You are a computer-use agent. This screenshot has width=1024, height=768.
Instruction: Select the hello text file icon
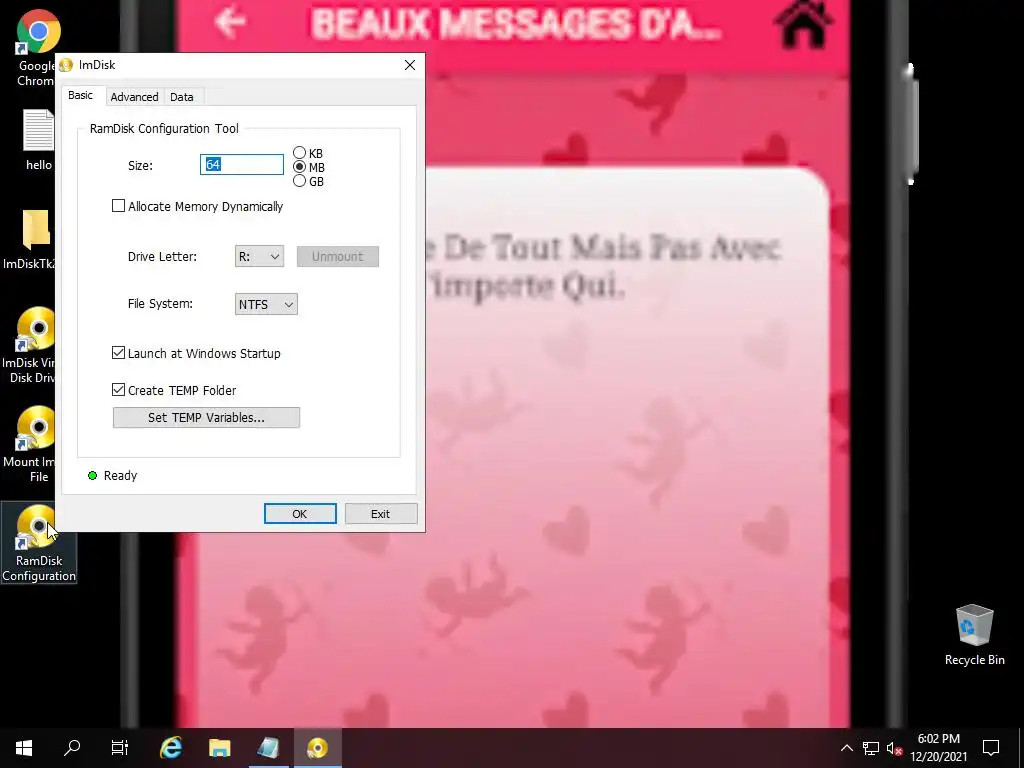(x=39, y=140)
